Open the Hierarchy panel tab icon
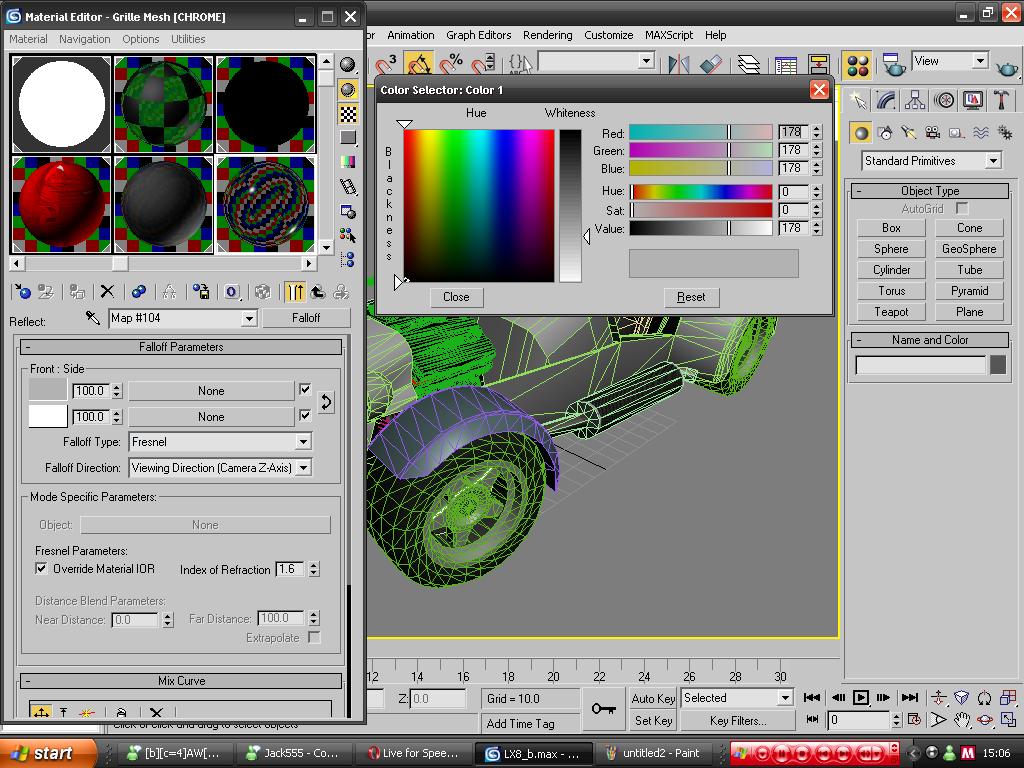 (x=915, y=100)
